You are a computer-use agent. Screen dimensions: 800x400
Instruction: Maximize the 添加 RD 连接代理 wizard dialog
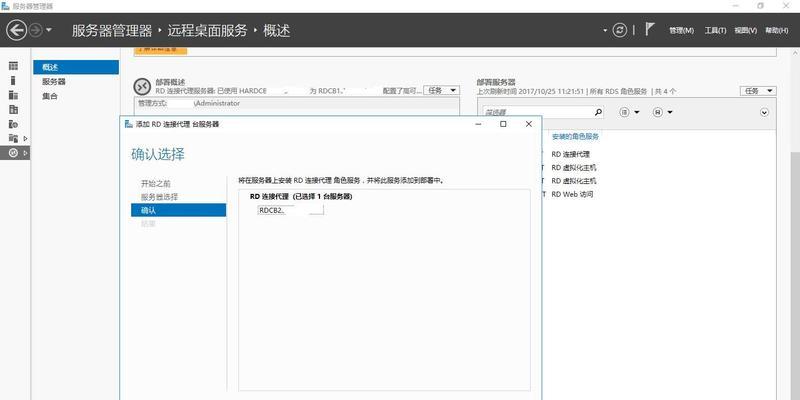point(503,124)
